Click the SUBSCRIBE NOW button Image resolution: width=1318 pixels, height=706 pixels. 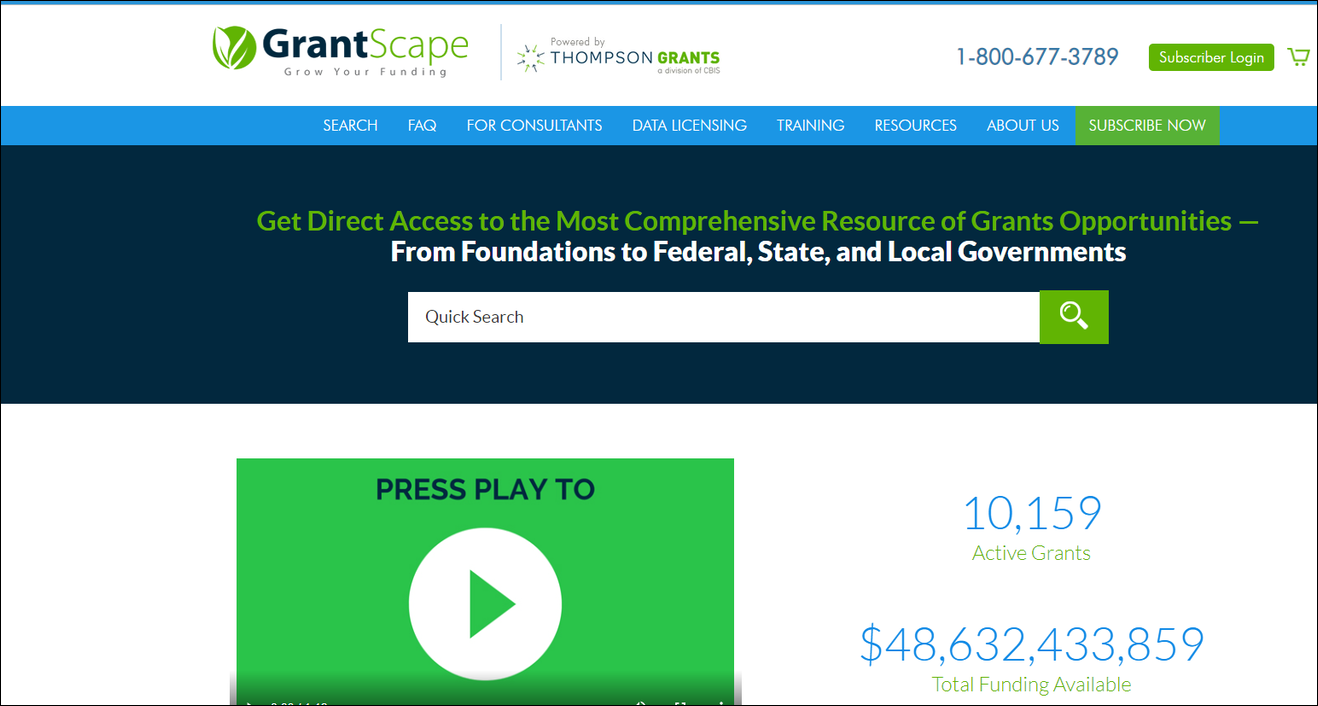1147,125
